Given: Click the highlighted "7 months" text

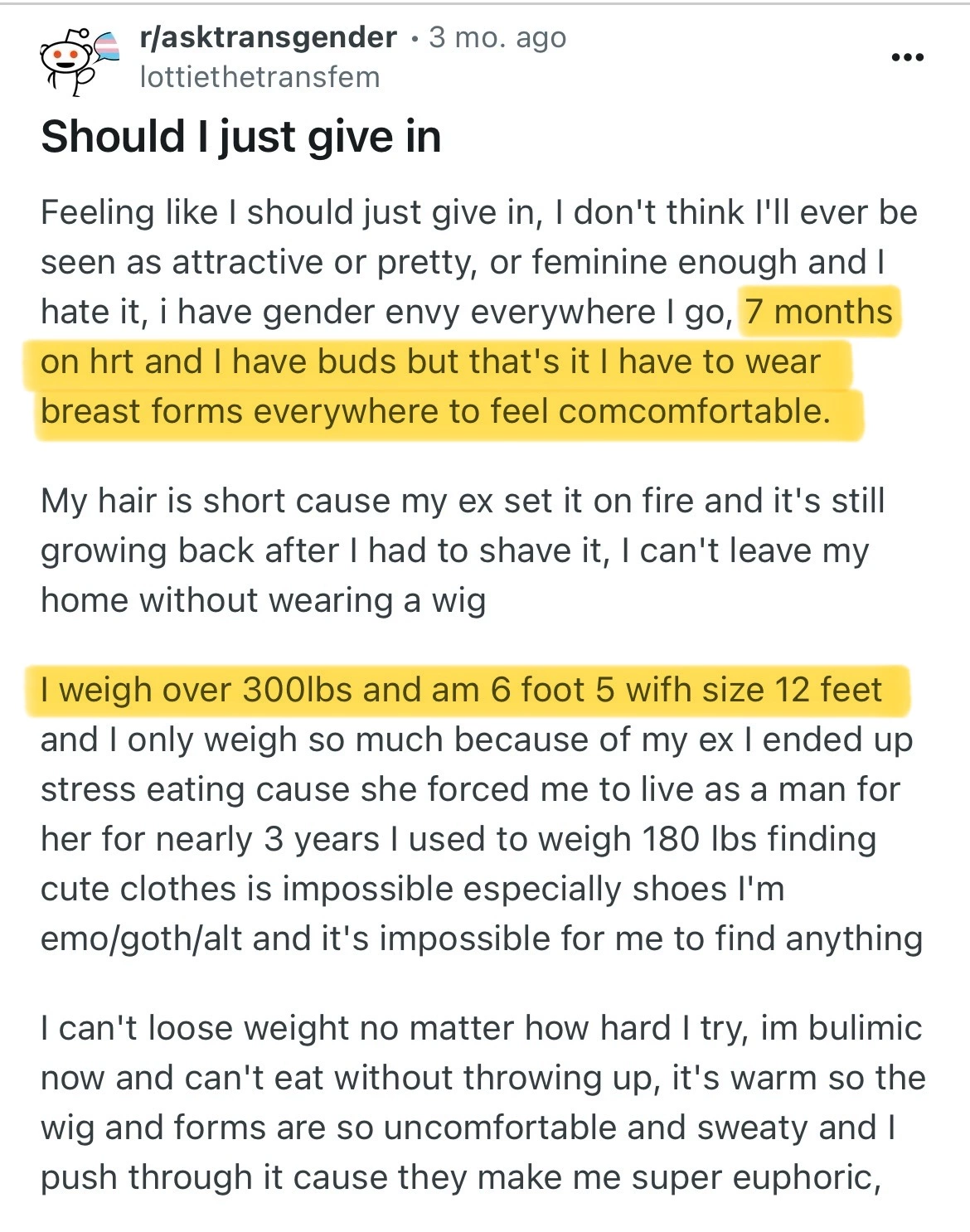Looking at the screenshot, I should (x=818, y=312).
